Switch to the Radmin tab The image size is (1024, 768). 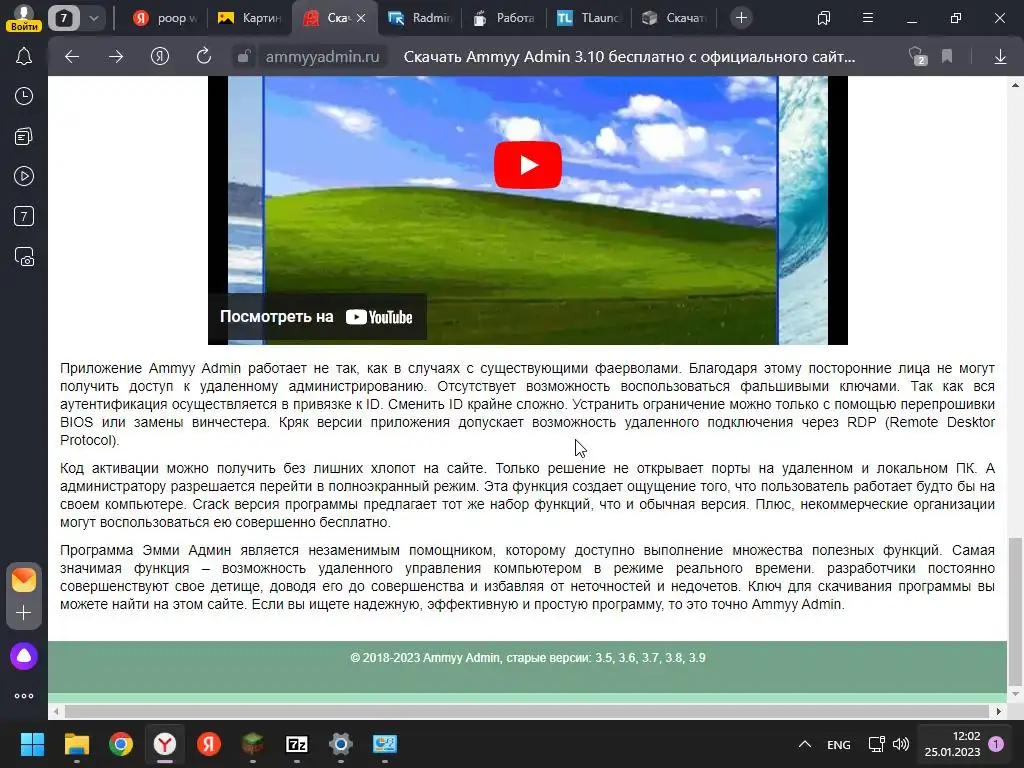tap(419, 18)
